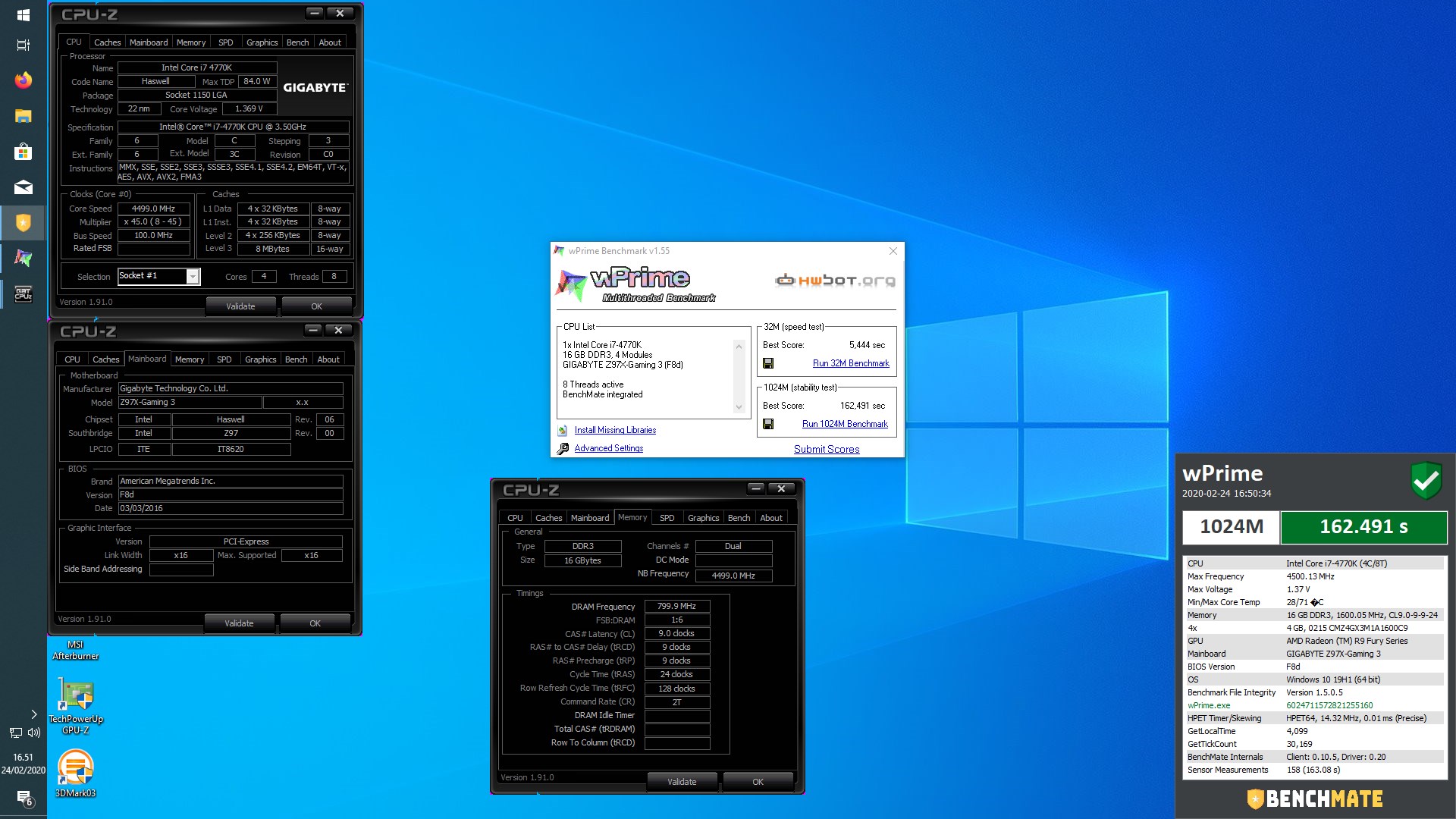This screenshot has height=819, width=1456.
Task: Open SPD tab in top CPU-Z window
Action: pyautogui.click(x=225, y=42)
